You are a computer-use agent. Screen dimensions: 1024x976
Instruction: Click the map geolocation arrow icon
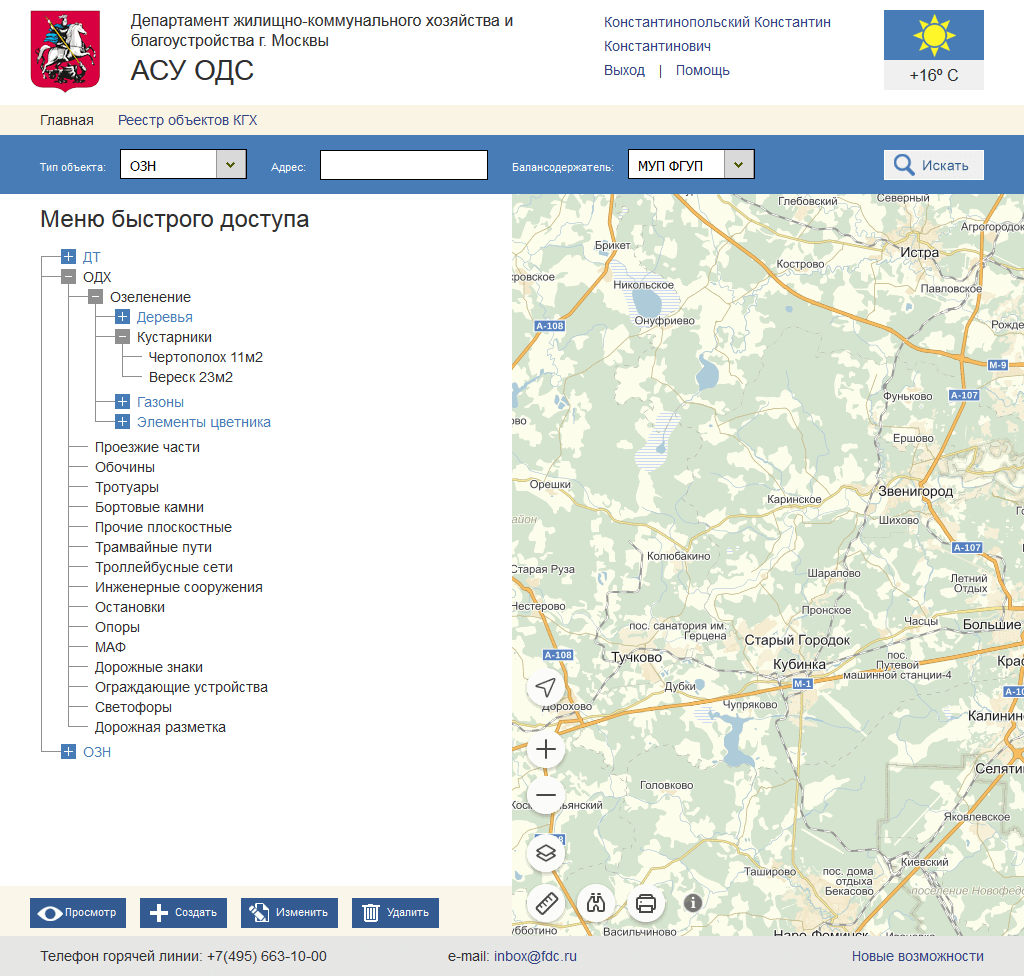coord(546,688)
